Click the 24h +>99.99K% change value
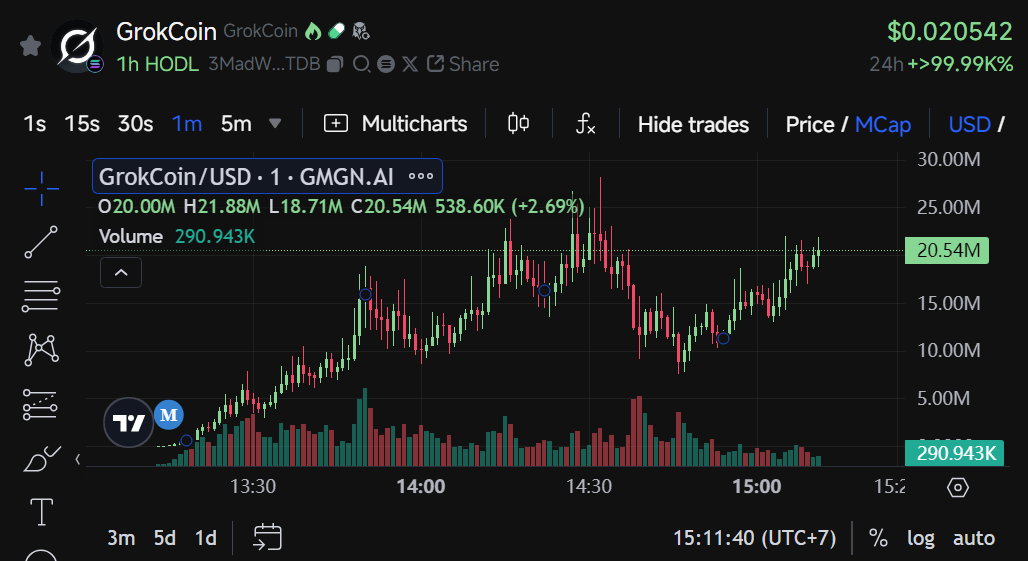Viewport: 1028px width, 561px height. point(941,64)
